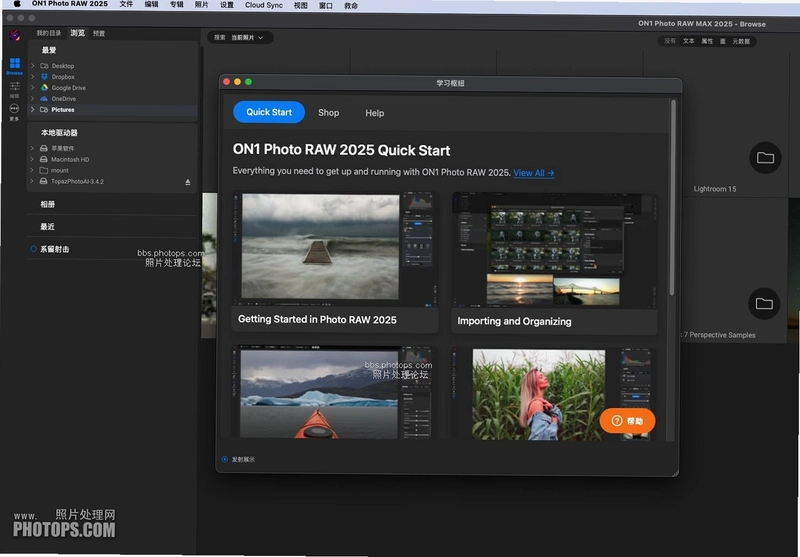Viewport: 800px width, 557px height.
Task: Open the 更多 more modules icon
Action: click(14, 108)
